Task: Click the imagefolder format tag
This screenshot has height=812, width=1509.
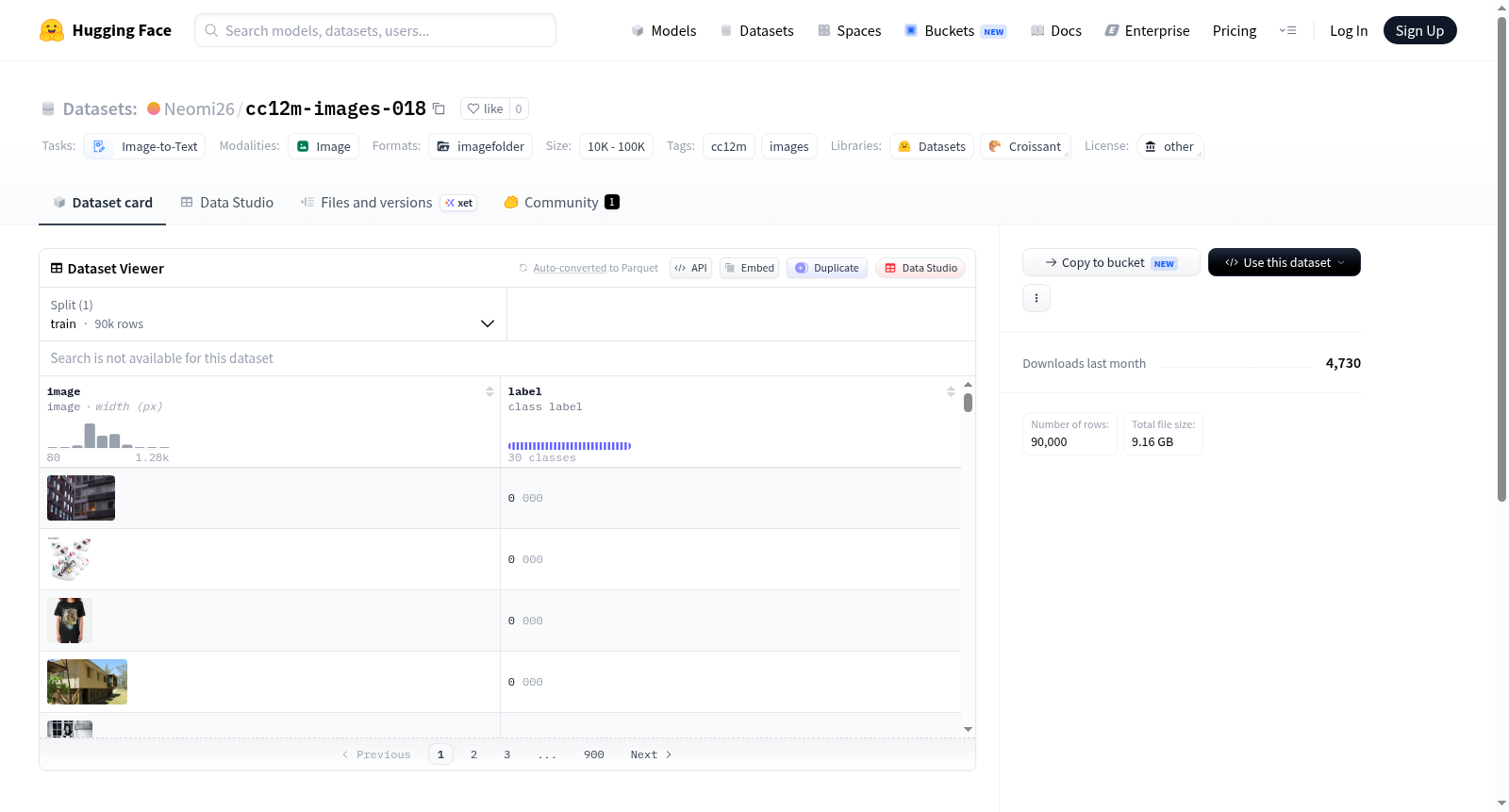Action: (481, 146)
